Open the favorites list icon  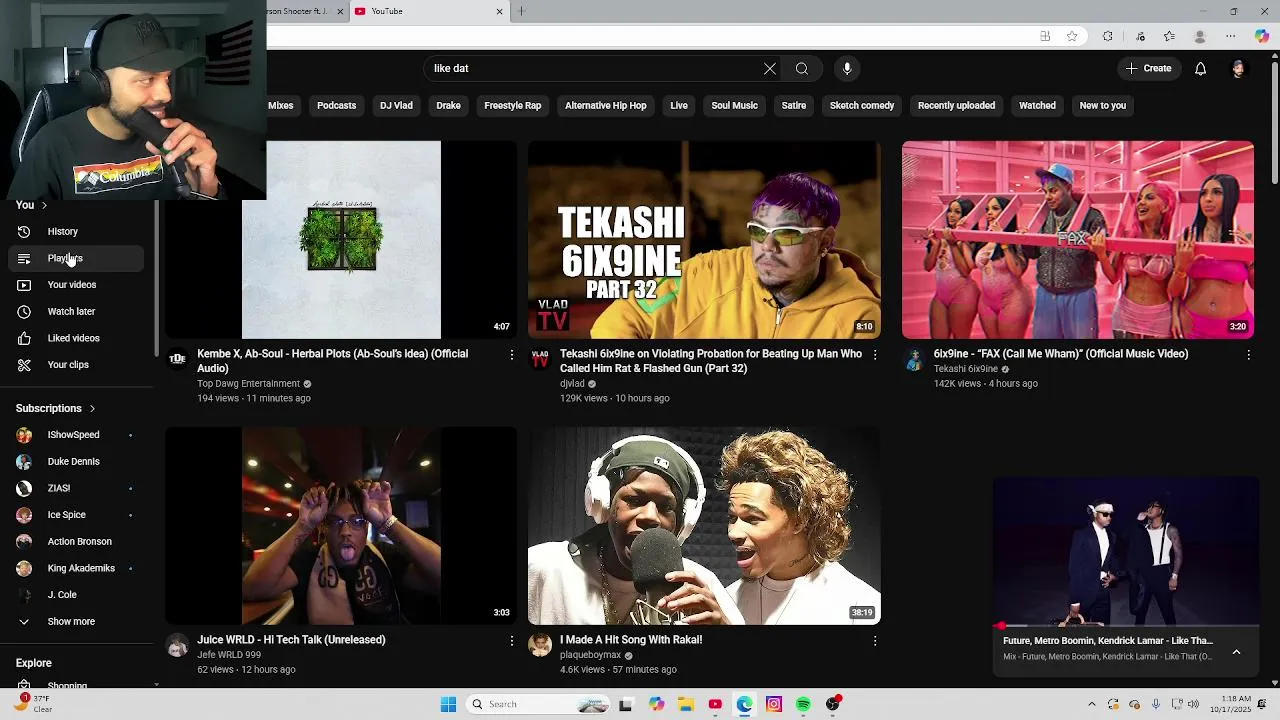tap(1169, 36)
